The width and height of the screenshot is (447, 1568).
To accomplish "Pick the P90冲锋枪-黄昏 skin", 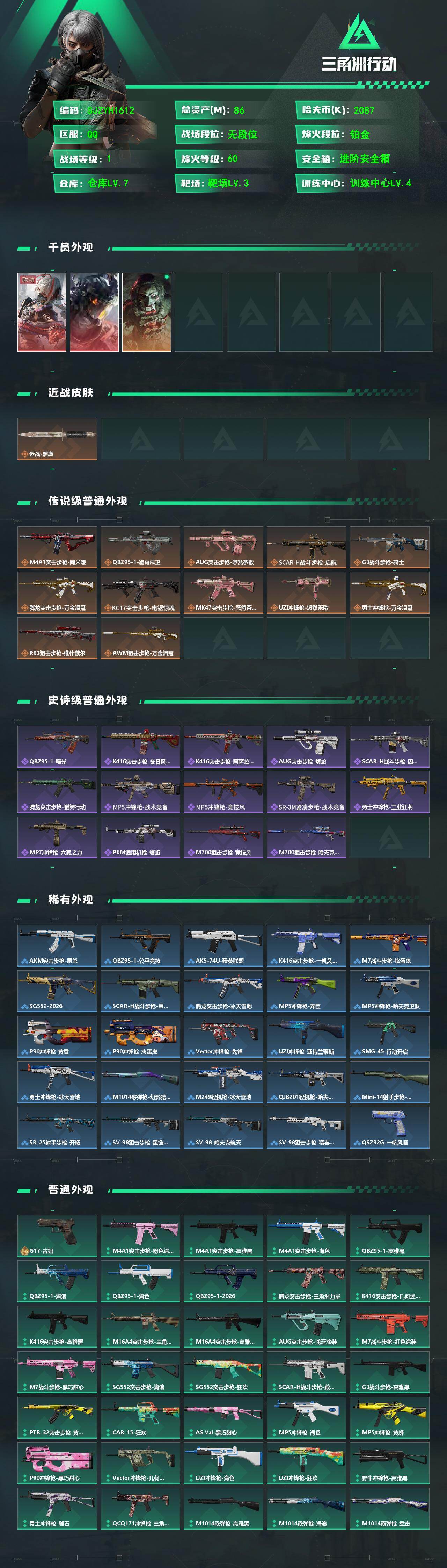I will tap(57, 1036).
